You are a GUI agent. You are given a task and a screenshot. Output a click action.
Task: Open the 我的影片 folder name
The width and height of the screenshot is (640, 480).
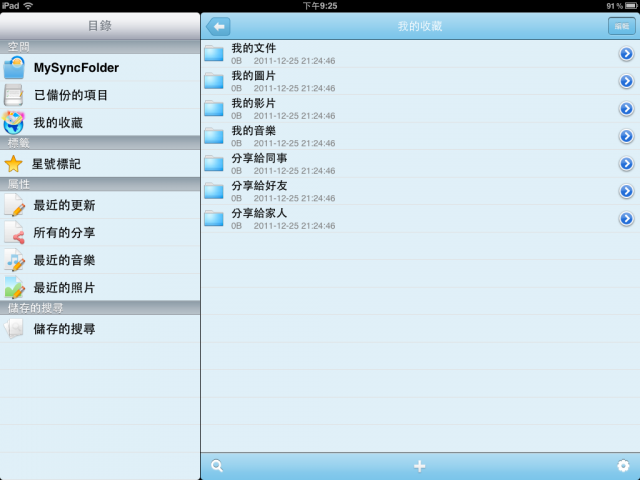(x=253, y=103)
